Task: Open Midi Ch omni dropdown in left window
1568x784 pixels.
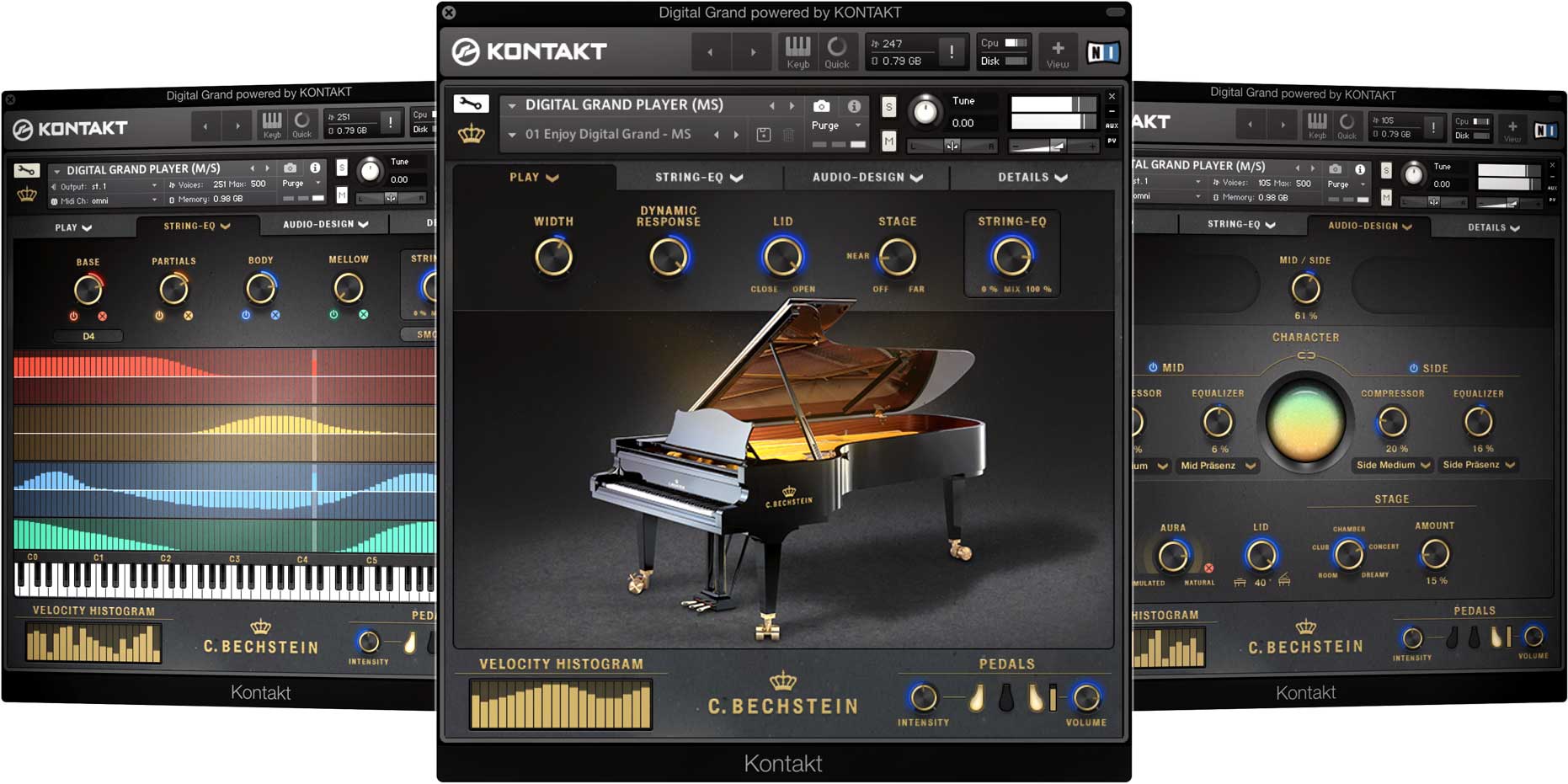Action: 104,200
